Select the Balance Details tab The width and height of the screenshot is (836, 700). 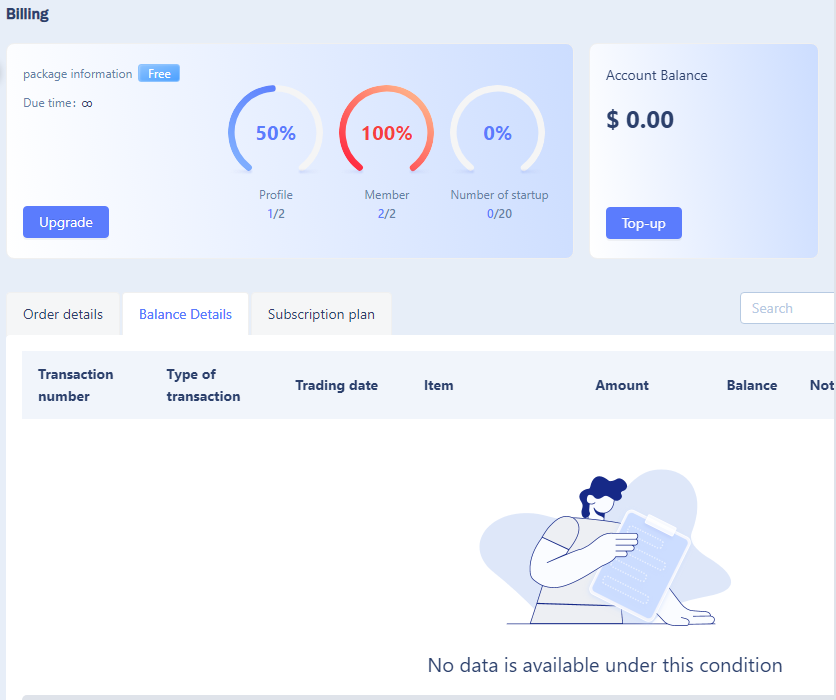click(x=185, y=314)
